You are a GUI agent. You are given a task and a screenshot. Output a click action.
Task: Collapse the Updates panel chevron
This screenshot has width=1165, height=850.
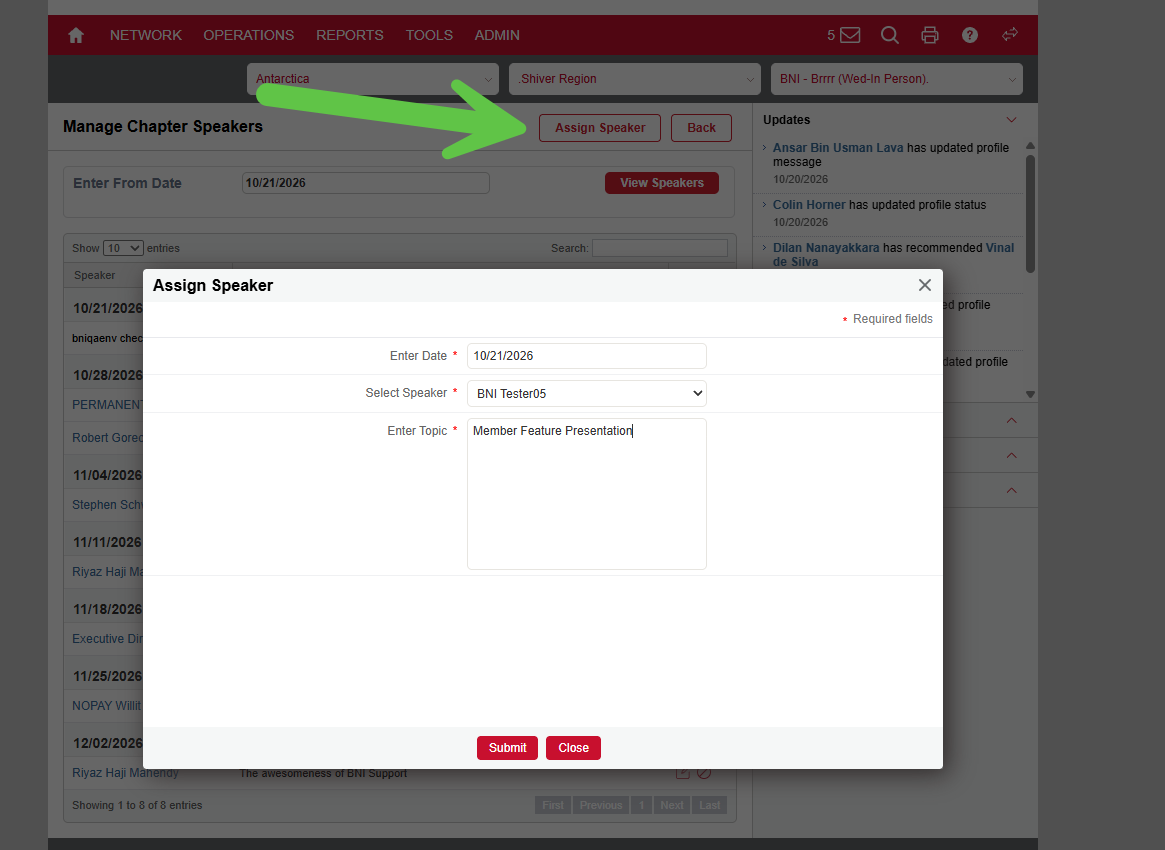(x=1011, y=120)
